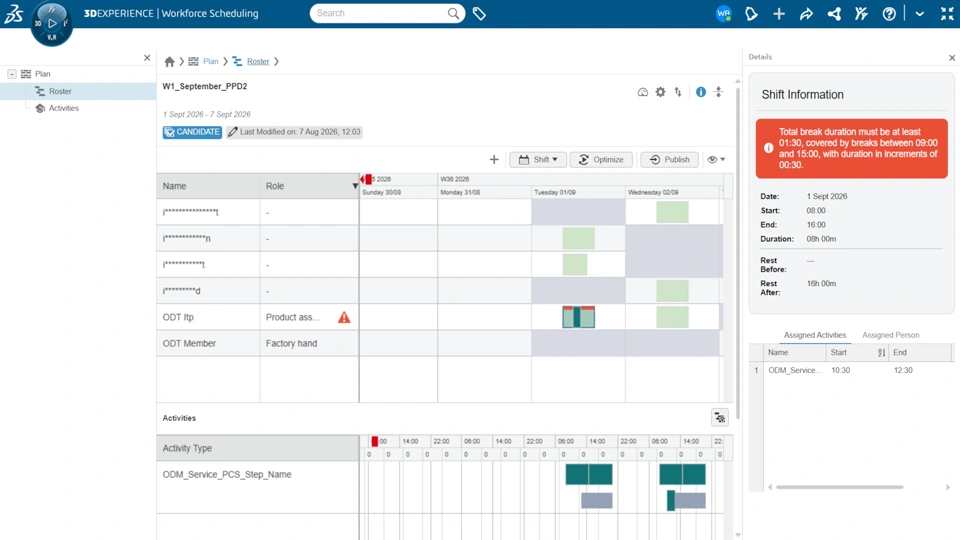The height and width of the screenshot is (540, 960).
Task: Click the search magnifier icon
Action: point(453,13)
